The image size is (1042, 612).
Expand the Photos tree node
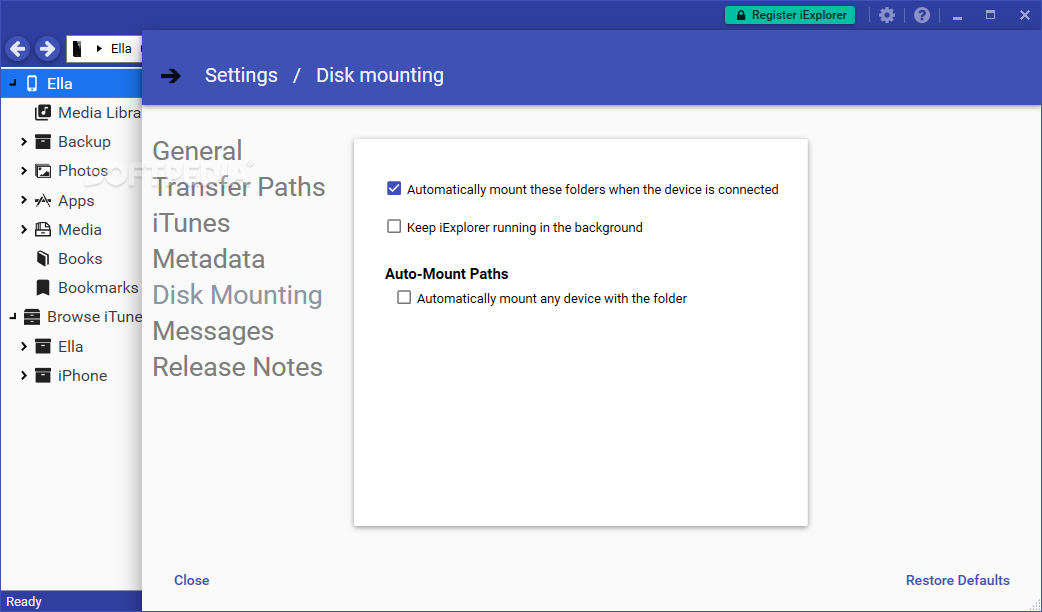click(x=24, y=171)
